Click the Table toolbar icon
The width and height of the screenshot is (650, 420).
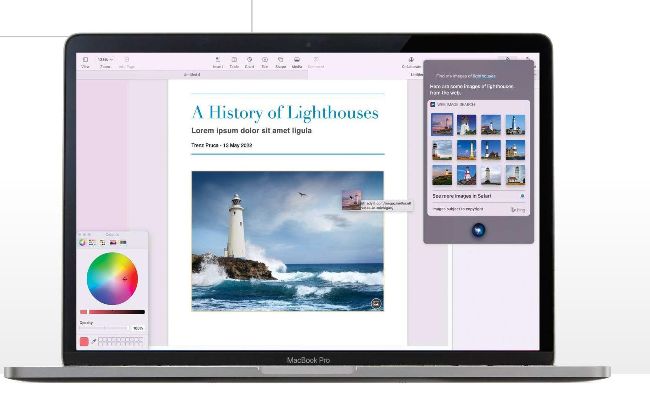[x=234, y=60]
